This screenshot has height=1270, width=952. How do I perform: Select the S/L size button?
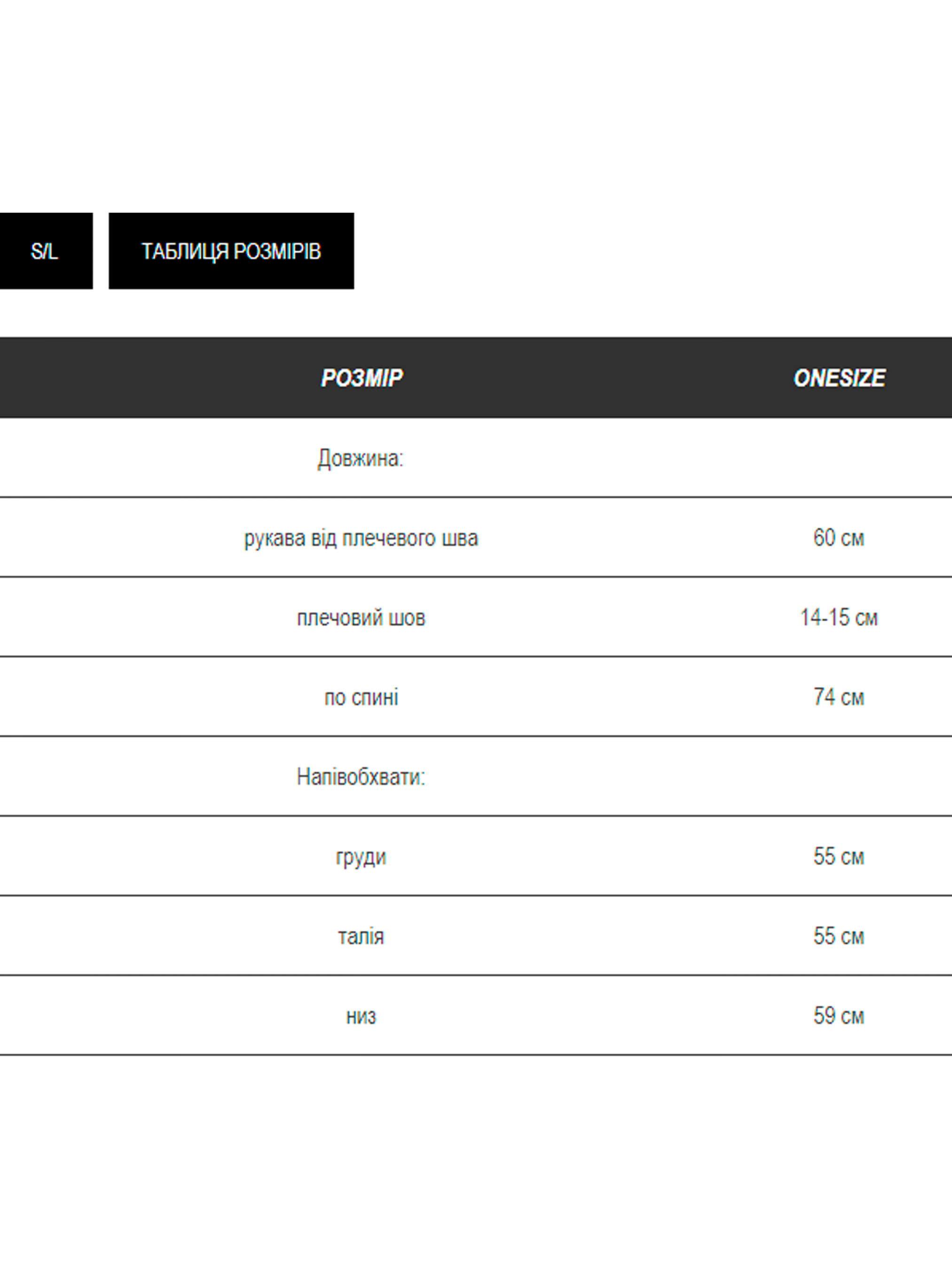[45, 251]
